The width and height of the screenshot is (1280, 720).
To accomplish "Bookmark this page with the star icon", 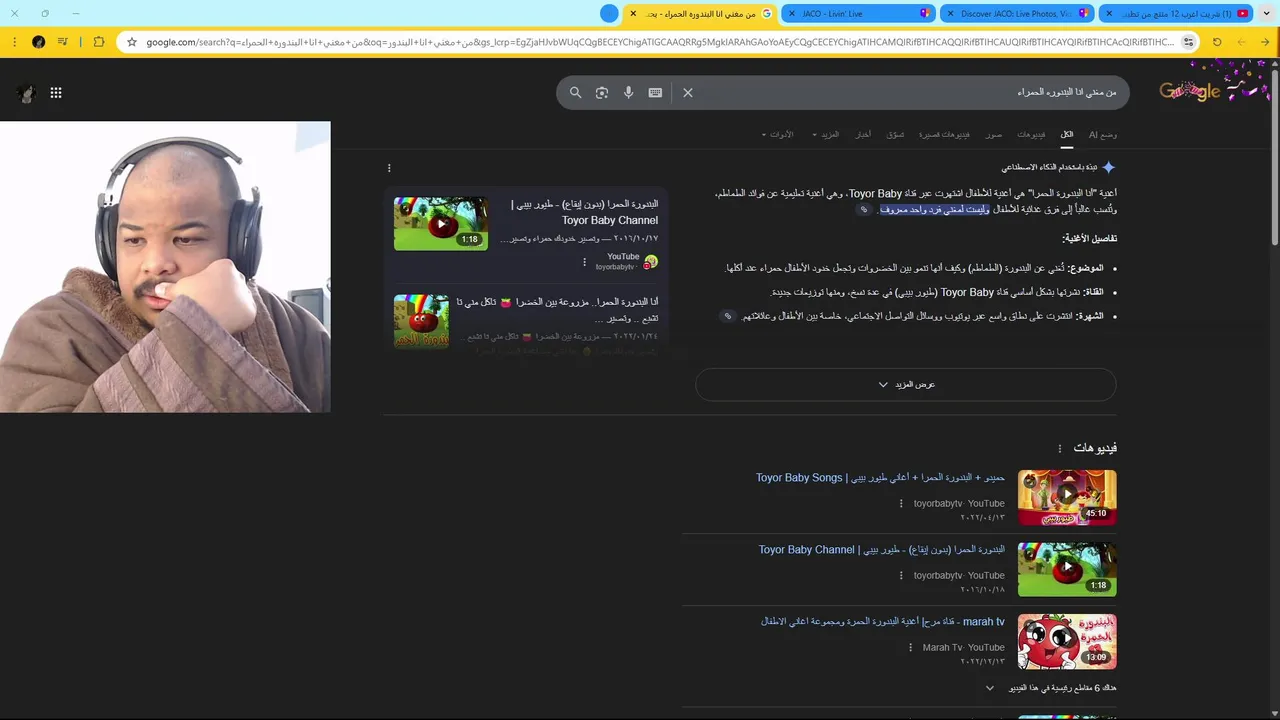I will pyautogui.click(x=131, y=42).
